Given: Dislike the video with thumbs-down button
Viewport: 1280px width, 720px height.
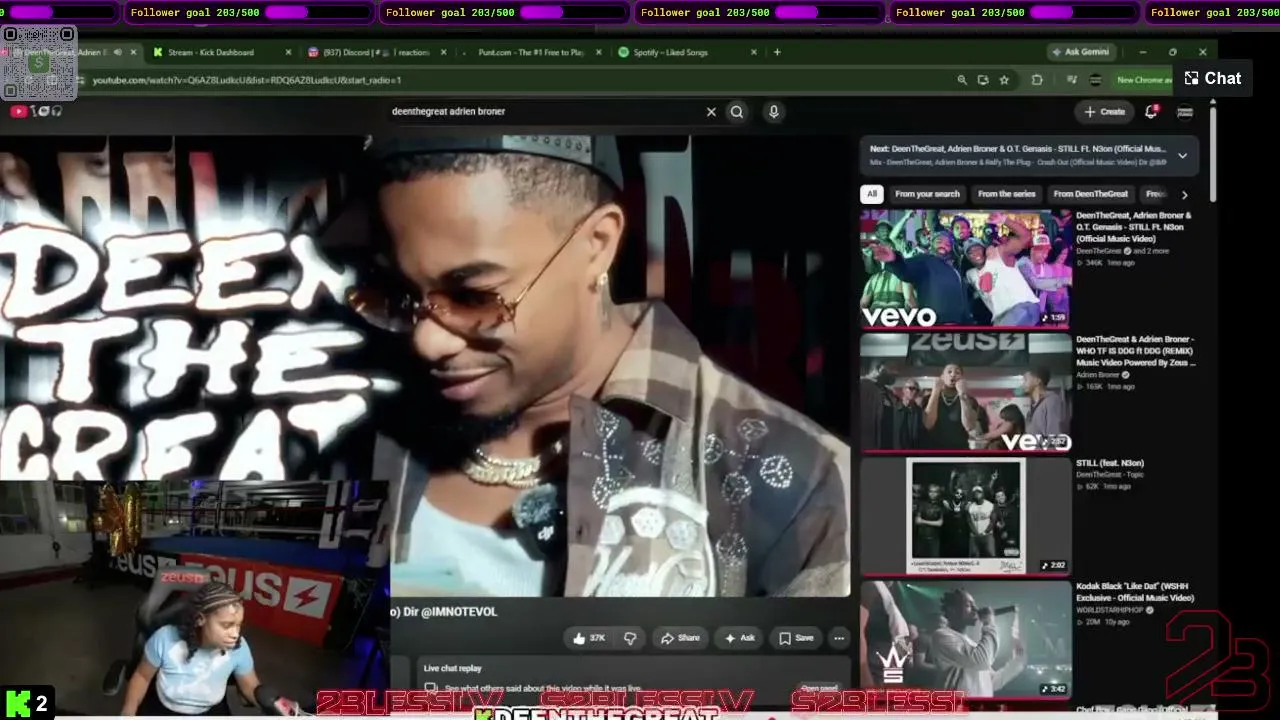Looking at the screenshot, I should (x=630, y=638).
